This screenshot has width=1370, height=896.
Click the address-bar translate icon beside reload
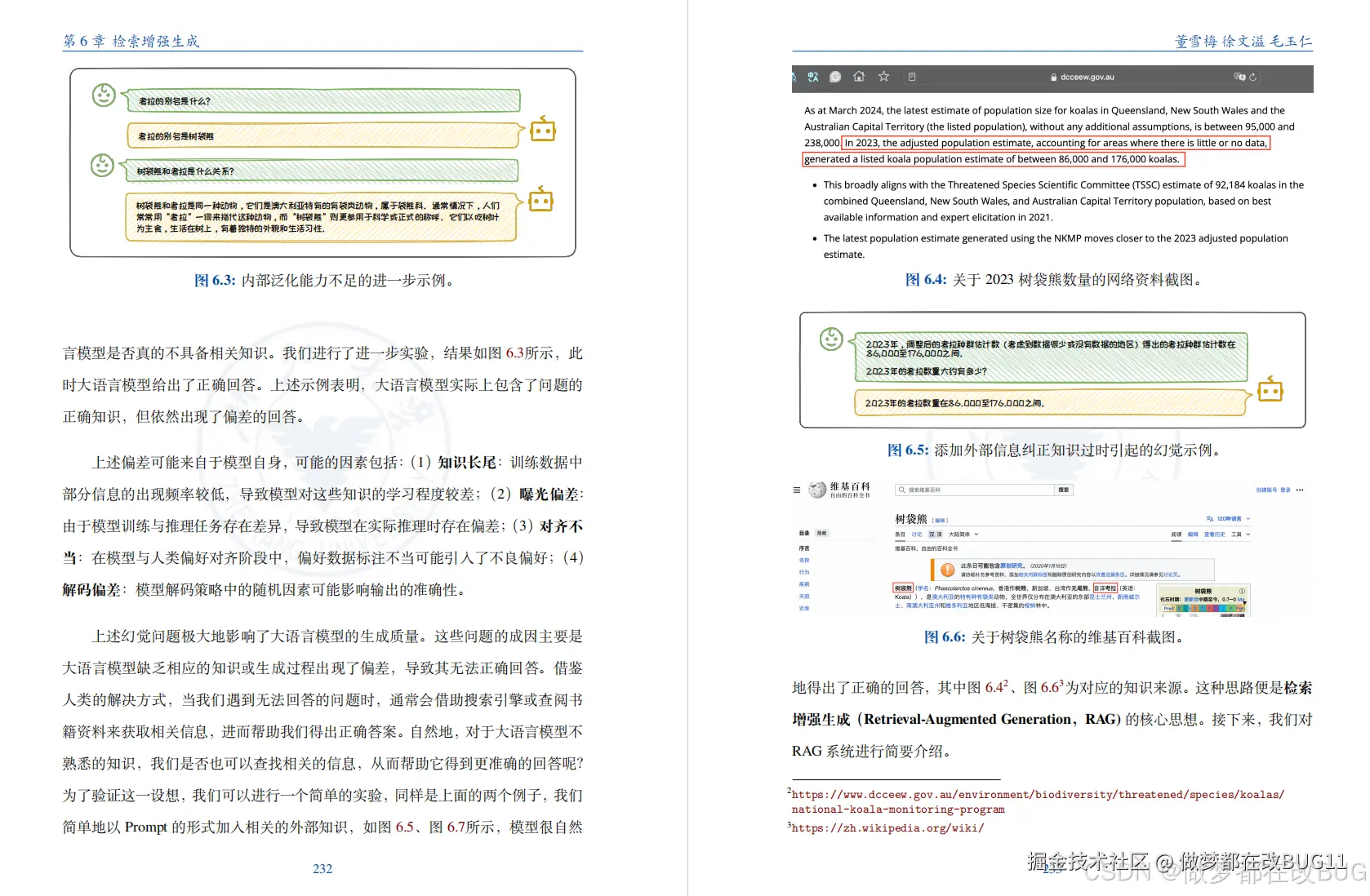[1239, 77]
